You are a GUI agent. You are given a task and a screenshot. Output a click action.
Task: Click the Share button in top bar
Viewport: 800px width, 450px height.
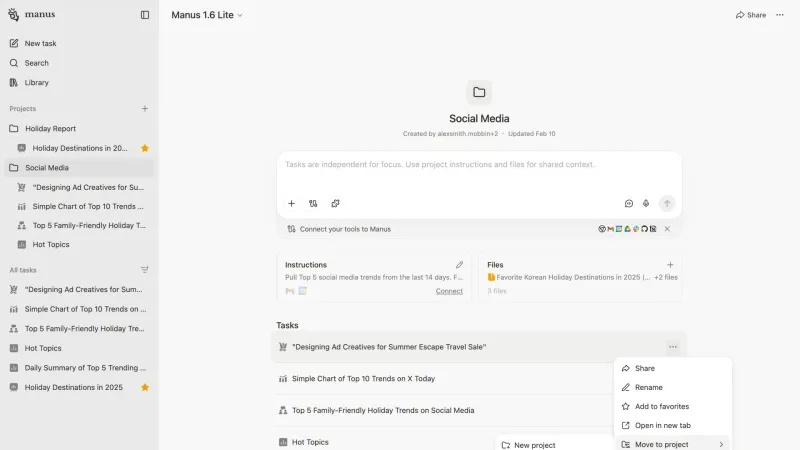tap(751, 15)
